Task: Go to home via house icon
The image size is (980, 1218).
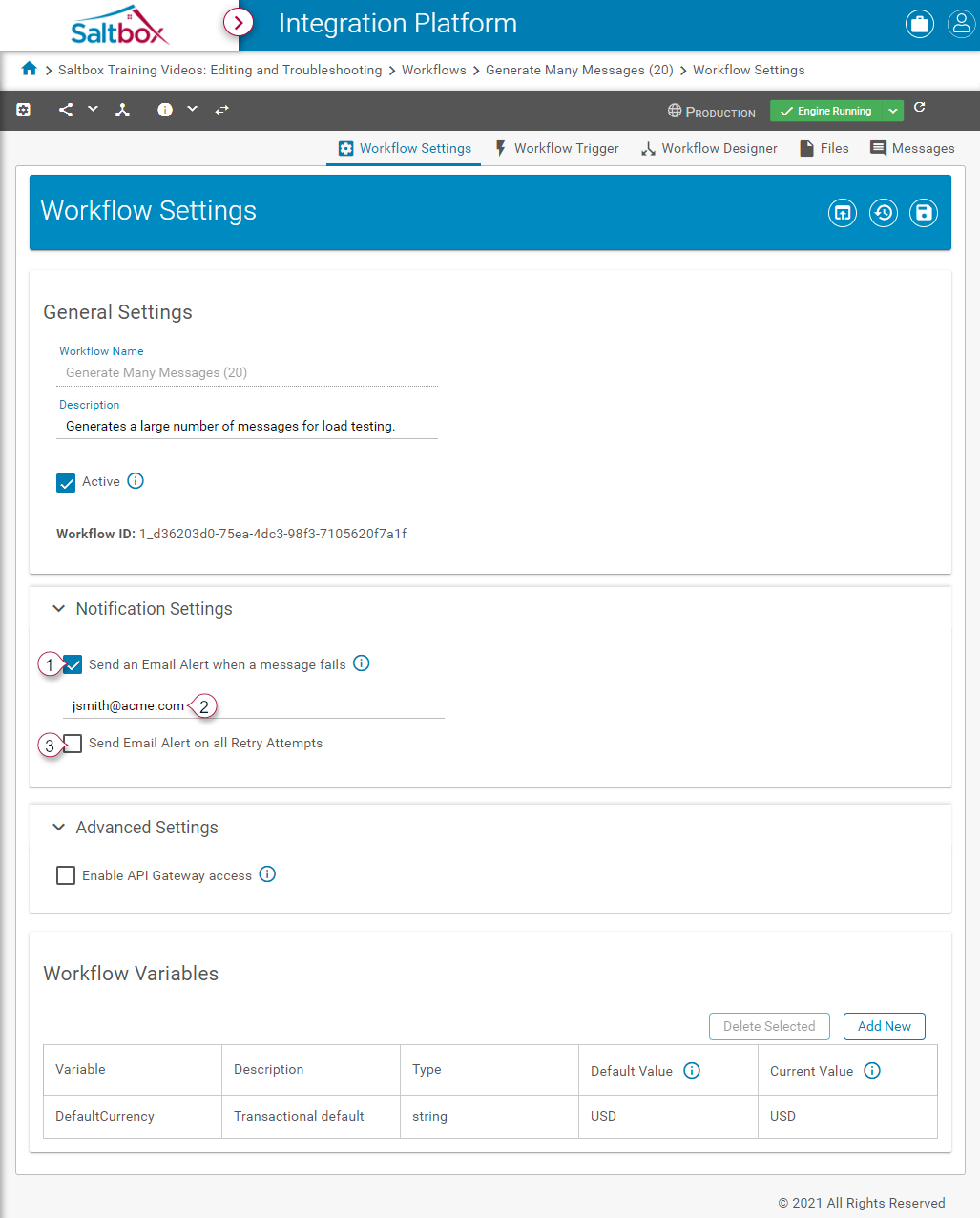Action: (x=30, y=69)
